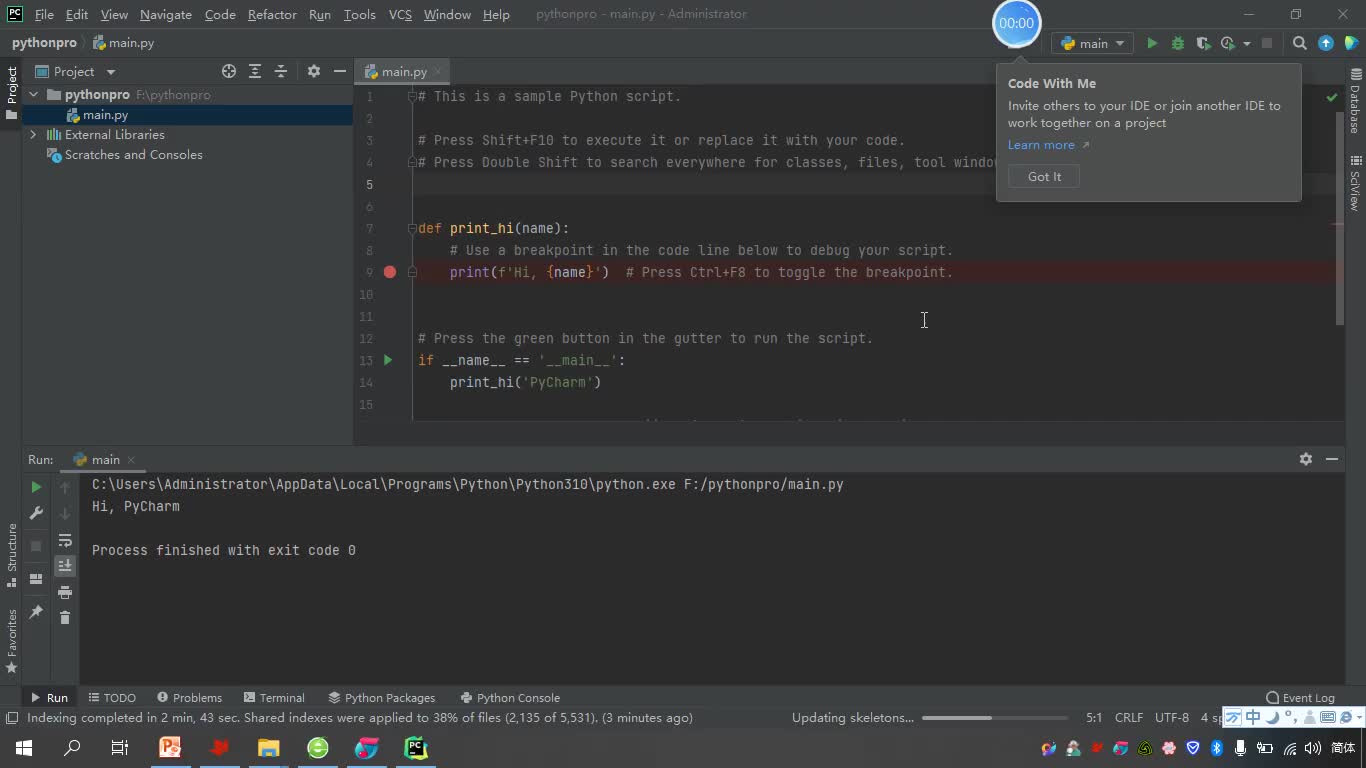Profile main using the clock-run icon
Screen dimensions: 1366x768
(1228, 43)
